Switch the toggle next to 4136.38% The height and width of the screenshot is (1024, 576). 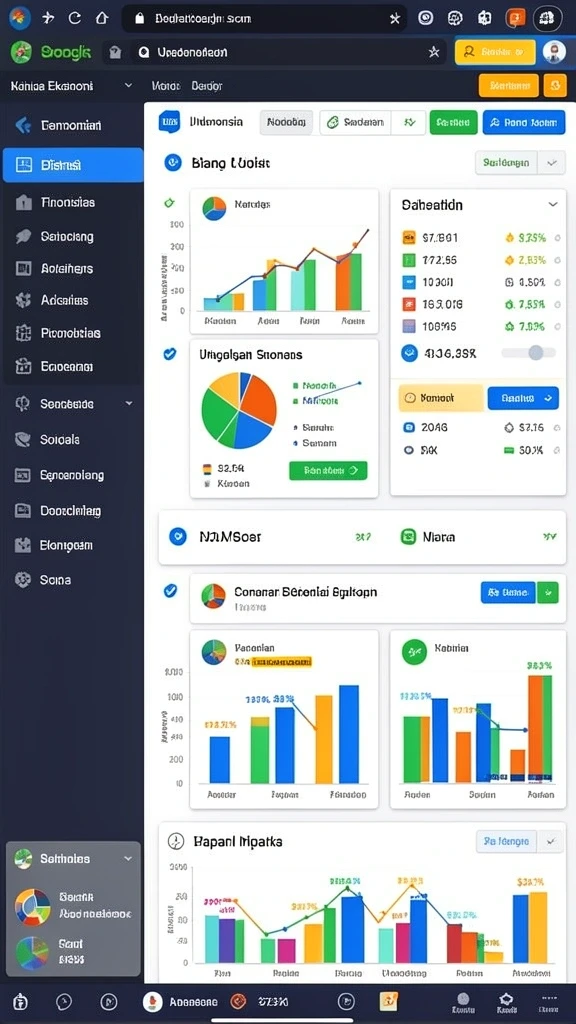529,353
